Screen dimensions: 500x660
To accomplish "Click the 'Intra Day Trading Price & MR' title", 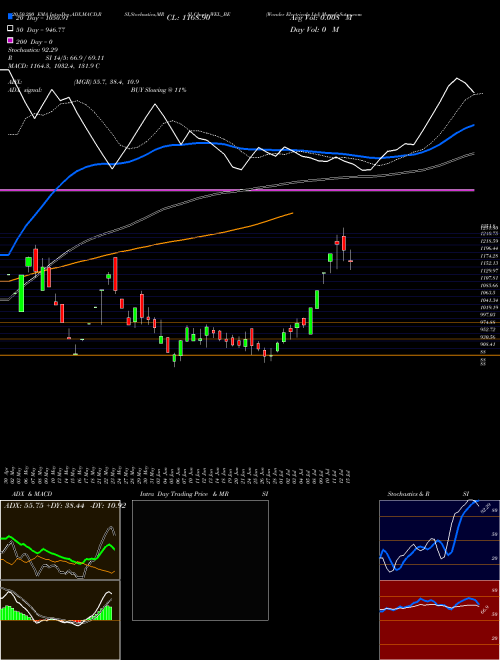I will [x=184, y=494].
